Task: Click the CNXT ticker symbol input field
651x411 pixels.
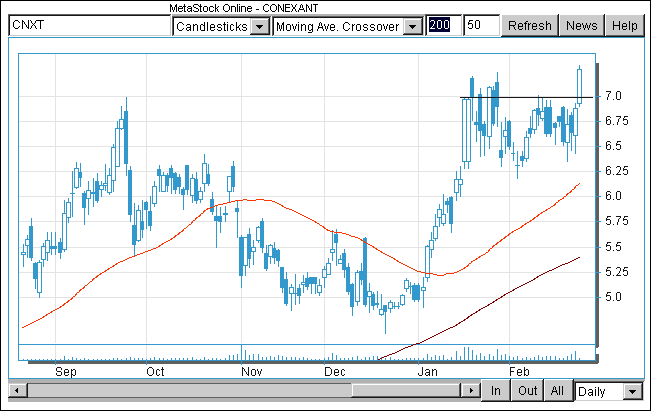Action: pyautogui.click(x=89, y=25)
